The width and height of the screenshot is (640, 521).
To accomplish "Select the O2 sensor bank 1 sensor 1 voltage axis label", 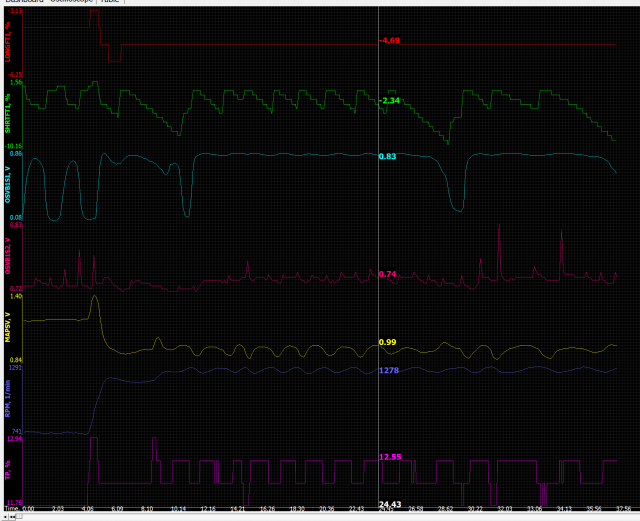I will (8, 186).
